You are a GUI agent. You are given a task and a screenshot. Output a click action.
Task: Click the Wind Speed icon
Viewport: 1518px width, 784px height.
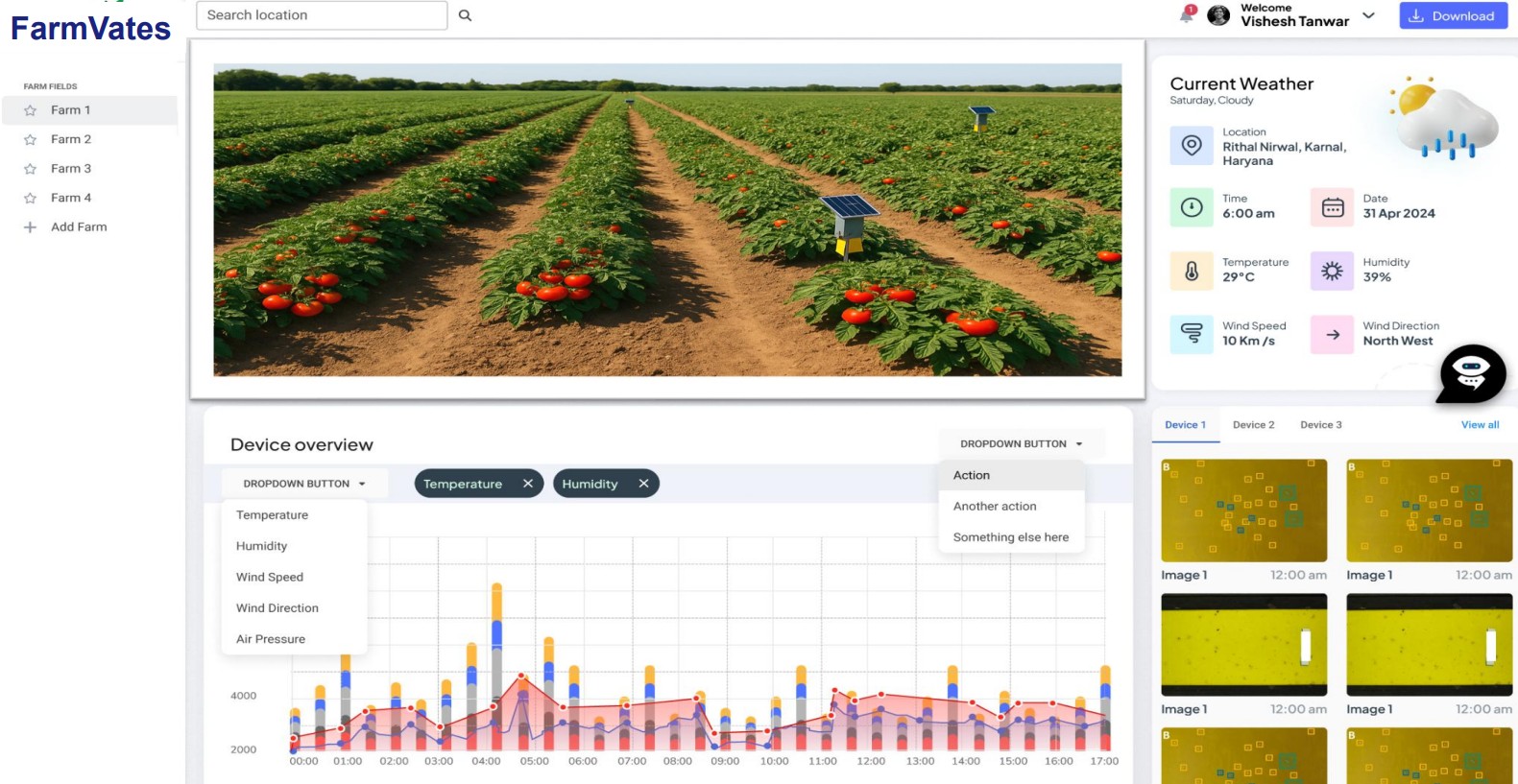point(1192,334)
